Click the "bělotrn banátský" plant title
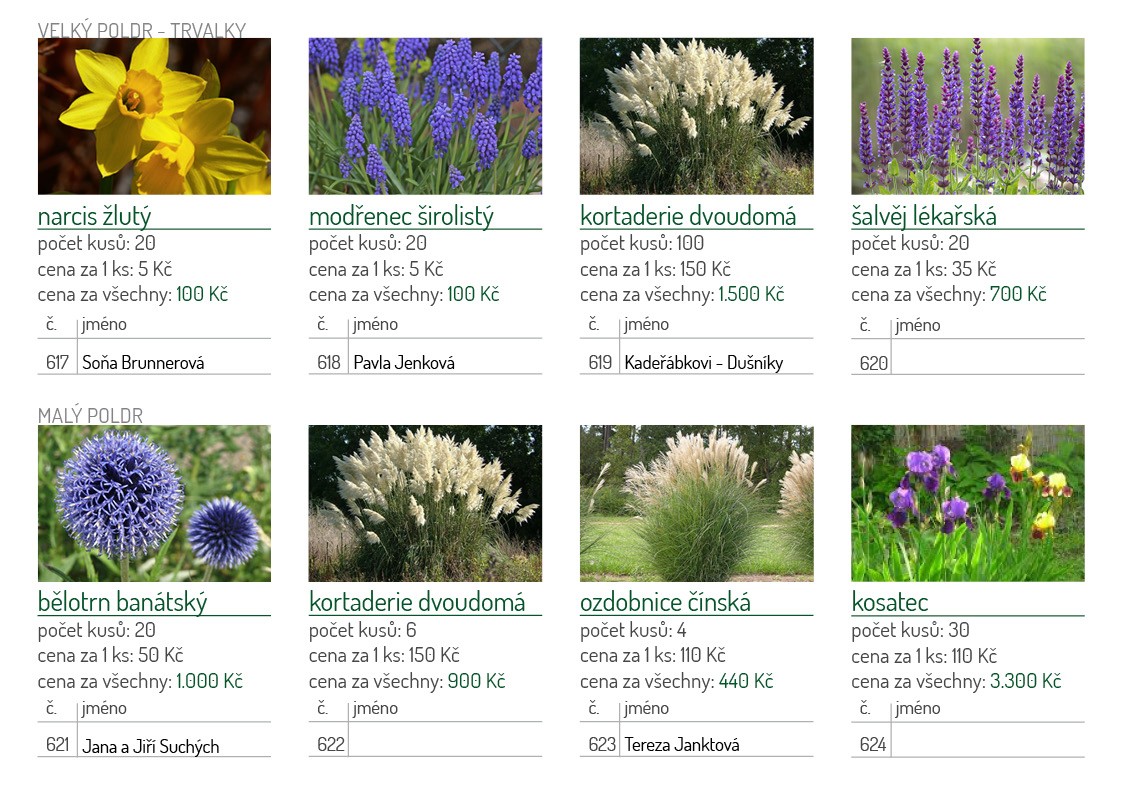 (x=122, y=602)
